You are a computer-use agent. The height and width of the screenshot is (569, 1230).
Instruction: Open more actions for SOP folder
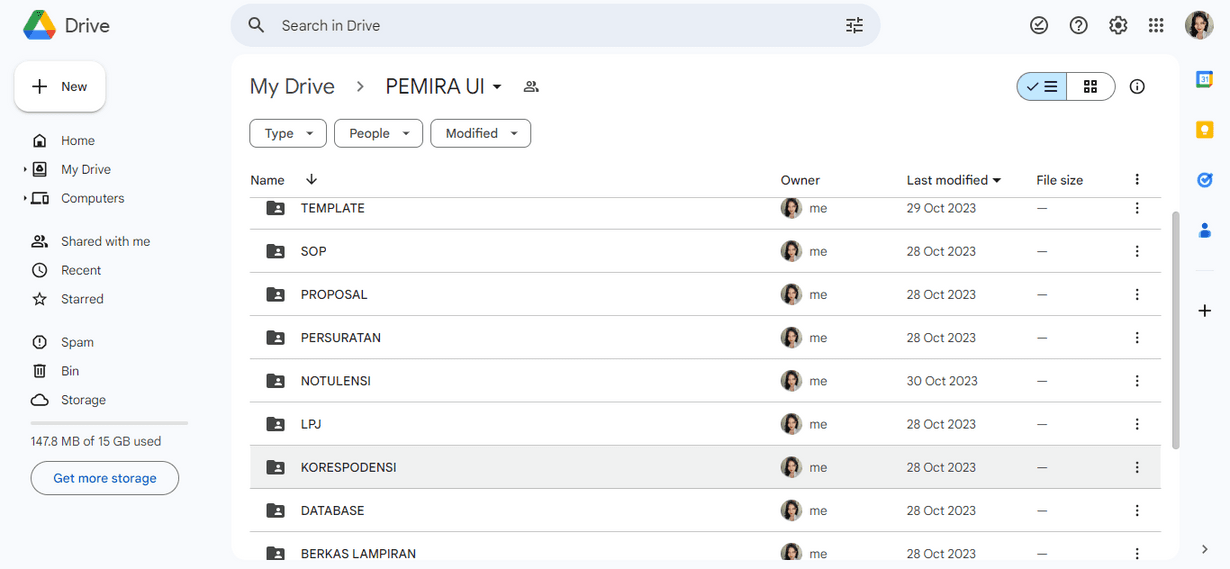(x=1137, y=251)
